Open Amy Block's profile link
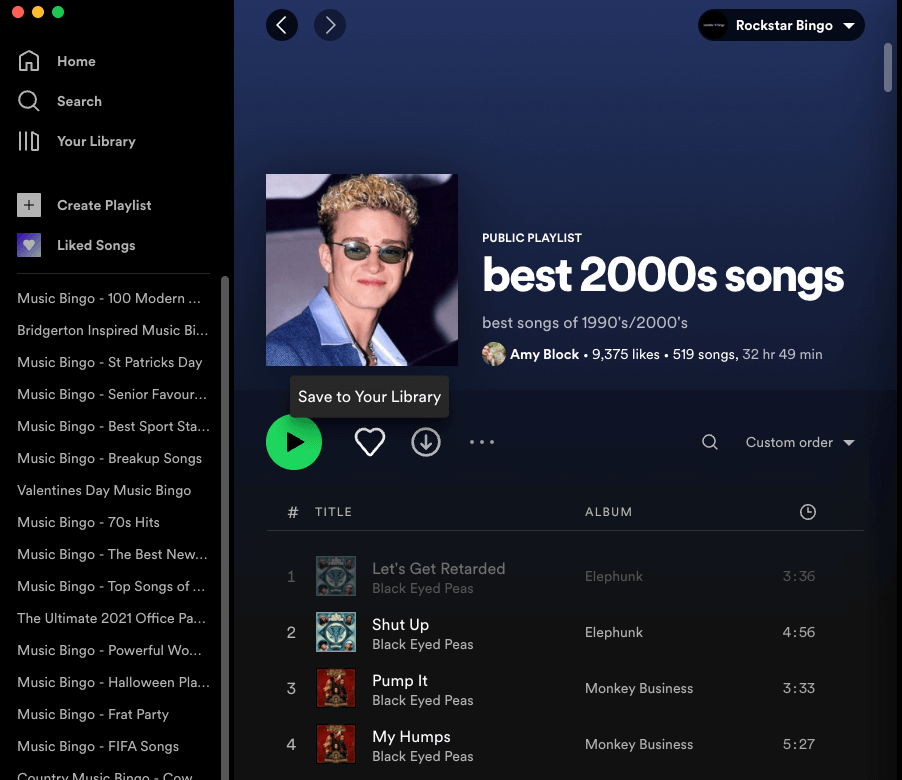The height and width of the screenshot is (780, 902). (x=544, y=354)
